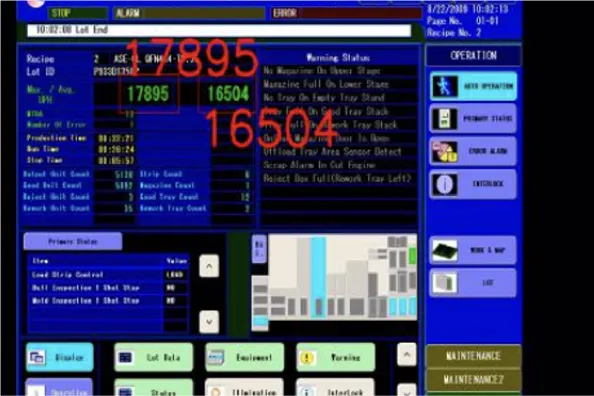The height and width of the screenshot is (396, 594).
Task: Click down chevron beside Primary Status table
Action: (209, 322)
